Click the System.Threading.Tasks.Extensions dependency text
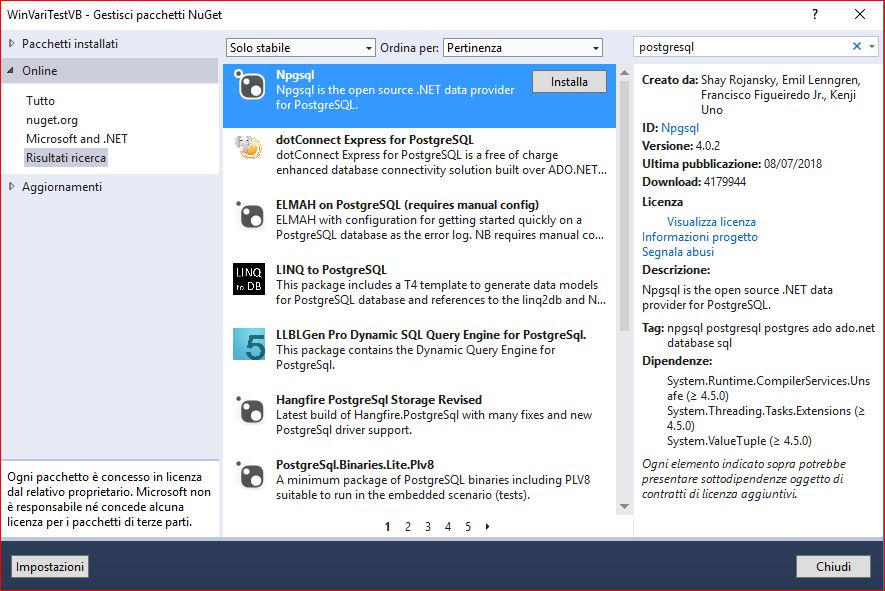Screen dimensions: 885x591 pos(765,418)
